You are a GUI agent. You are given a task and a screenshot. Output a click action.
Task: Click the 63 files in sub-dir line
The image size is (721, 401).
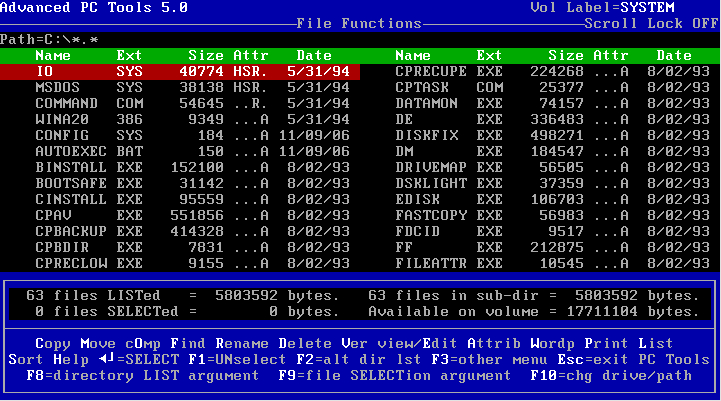click(x=534, y=295)
